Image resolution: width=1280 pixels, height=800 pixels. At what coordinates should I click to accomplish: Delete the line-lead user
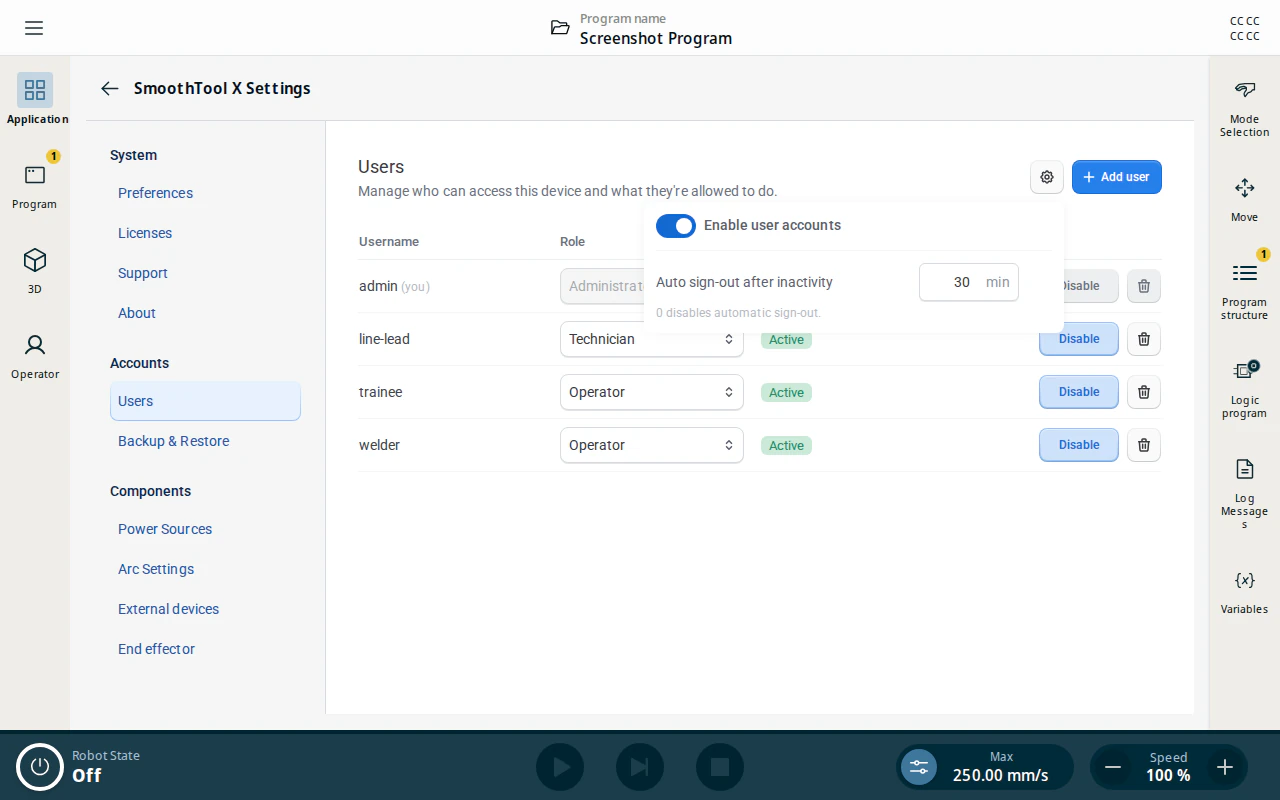click(x=1144, y=339)
